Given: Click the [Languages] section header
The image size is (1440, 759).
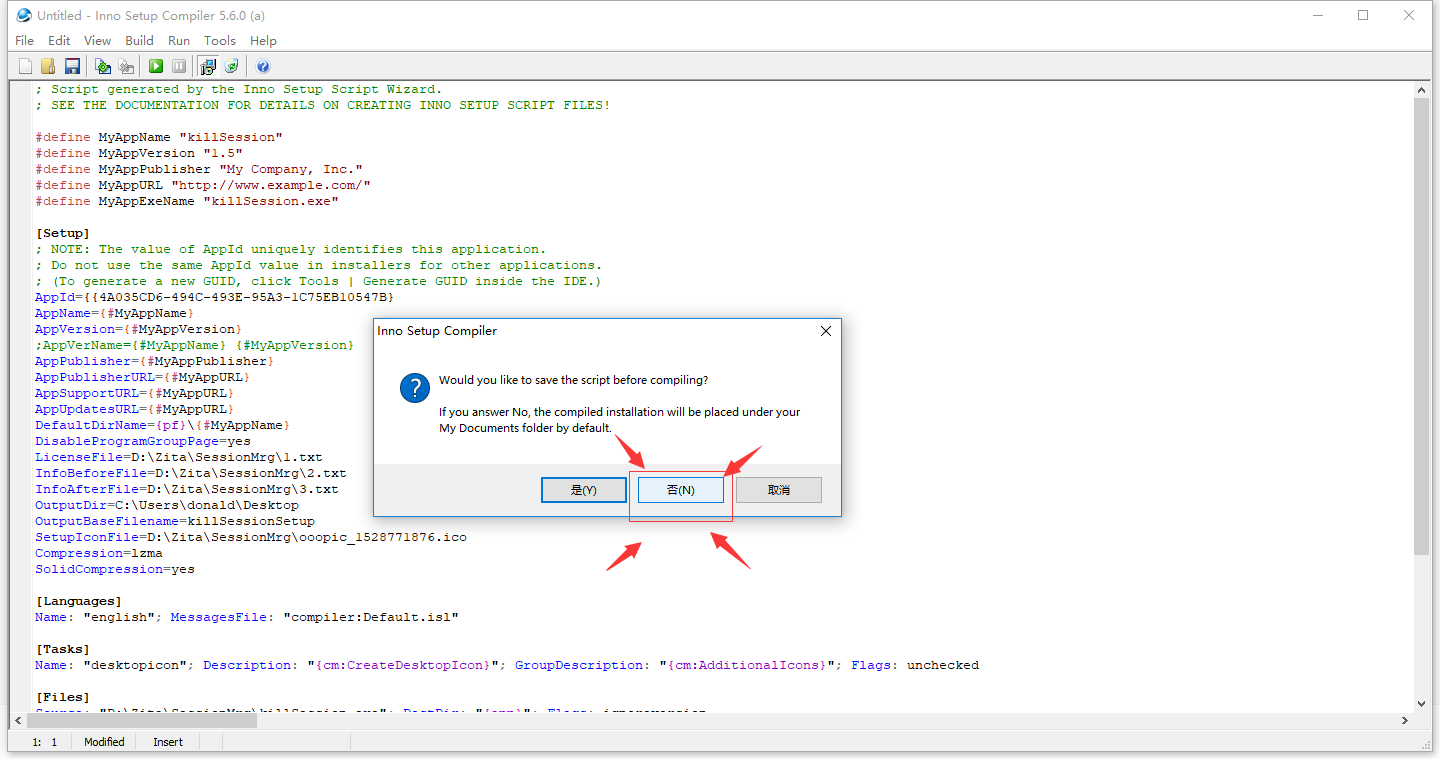Looking at the screenshot, I should [79, 601].
